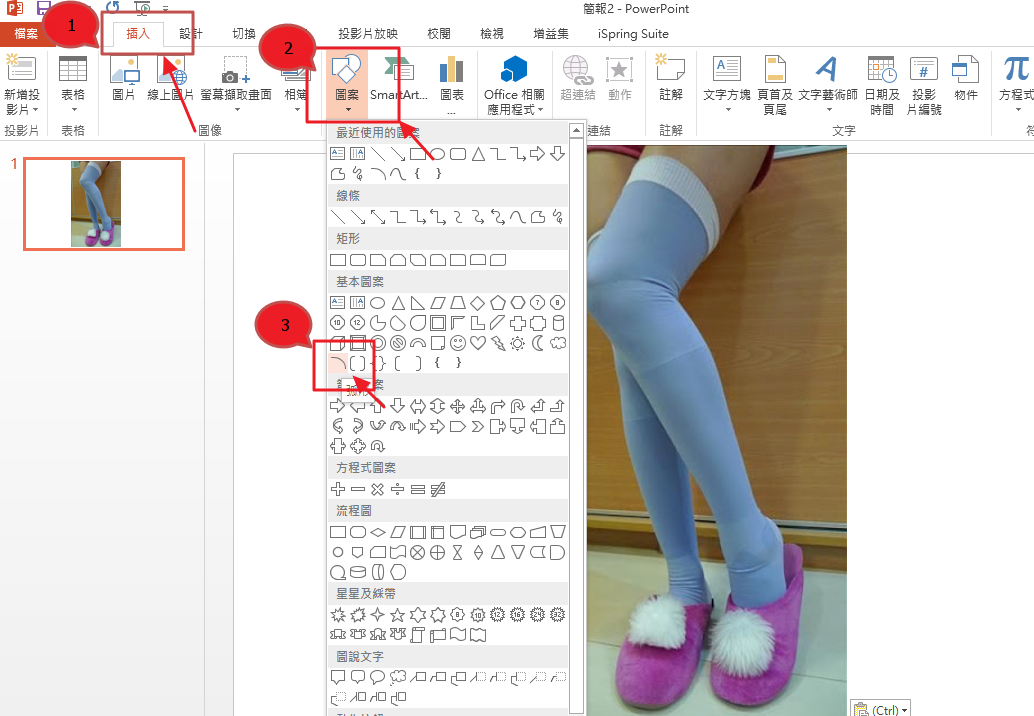Pick the not-equal sign equation shape
Screen dimensions: 1034x716
[x=438, y=489]
